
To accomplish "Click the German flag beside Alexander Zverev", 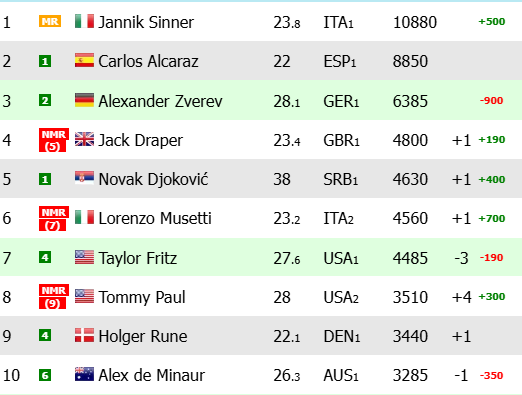I will pos(84,100).
